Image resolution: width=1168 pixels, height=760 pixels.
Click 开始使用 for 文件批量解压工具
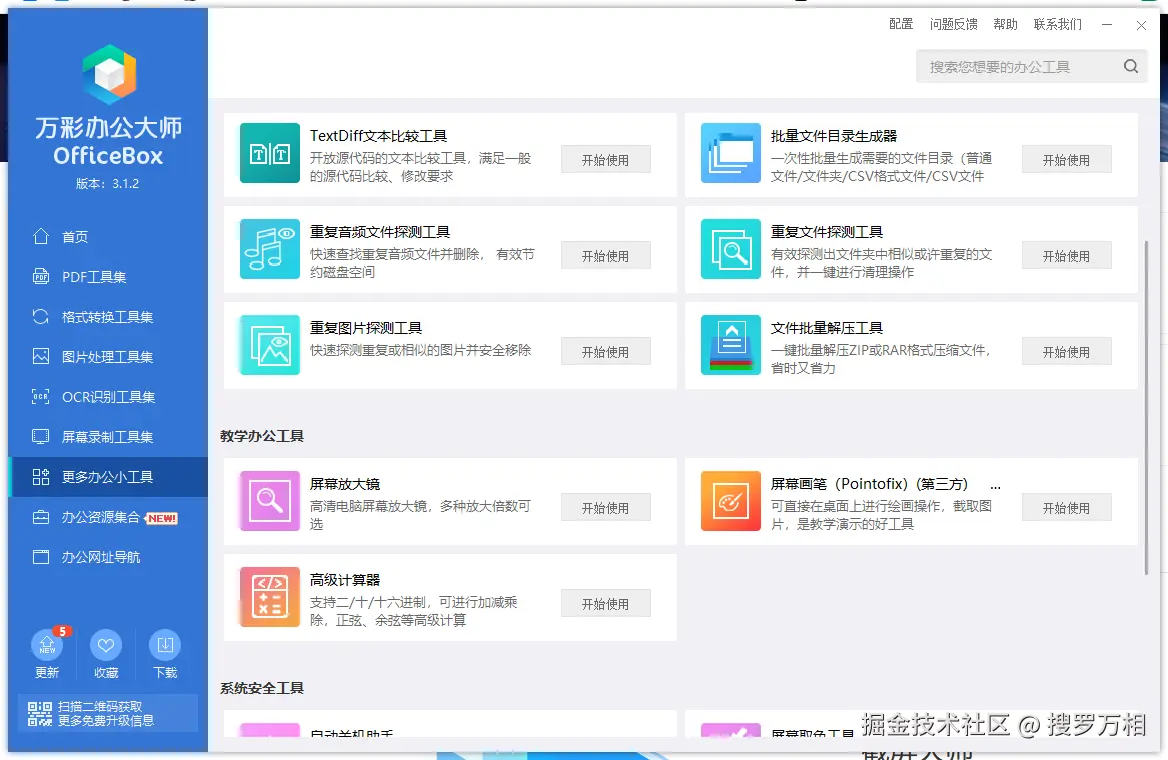[1066, 352]
